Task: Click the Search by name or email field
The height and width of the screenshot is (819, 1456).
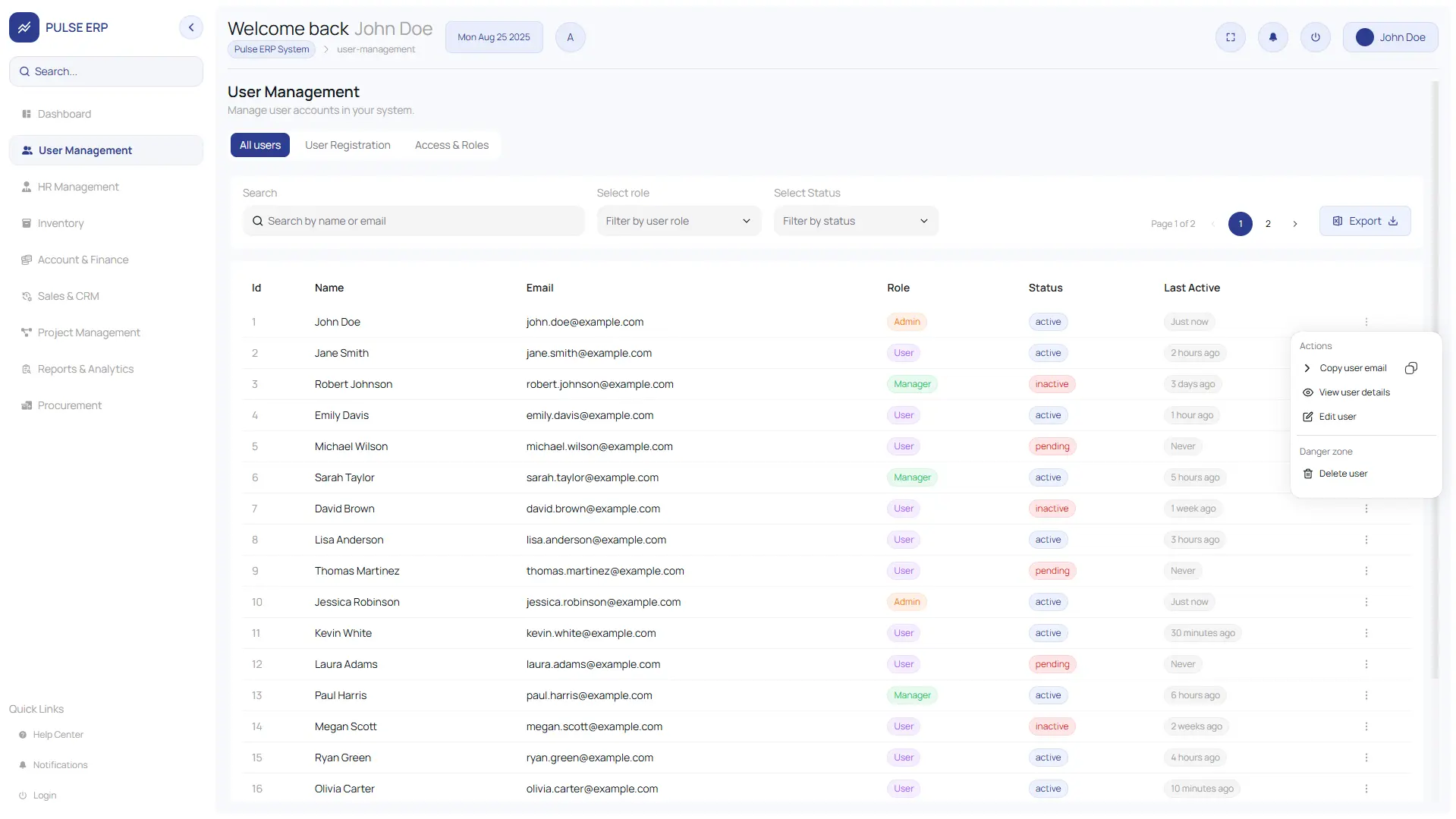Action: 414,221
